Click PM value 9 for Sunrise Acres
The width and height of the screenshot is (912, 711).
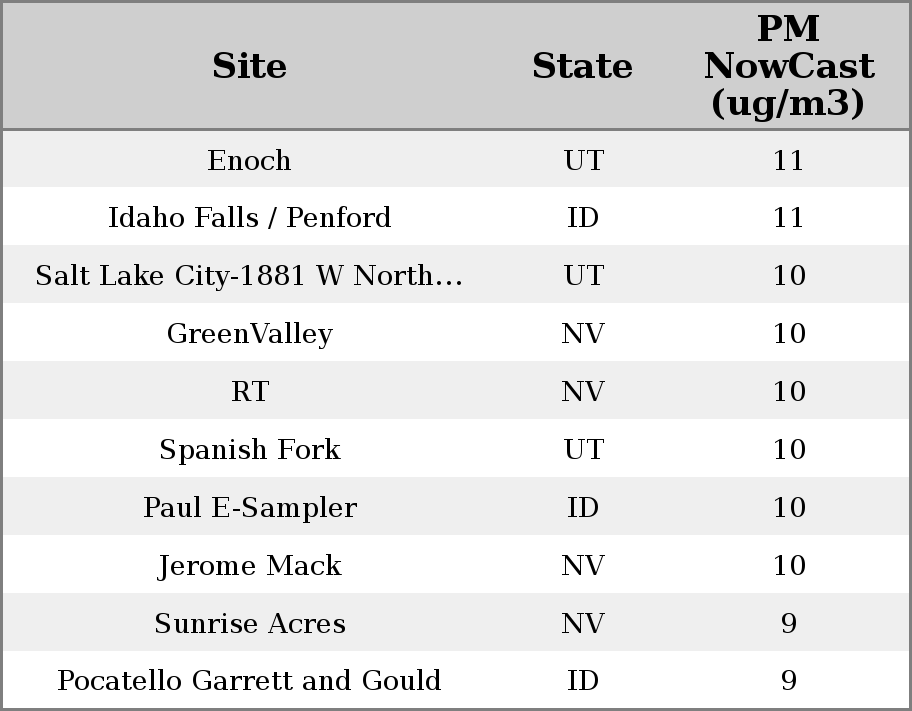pos(788,624)
